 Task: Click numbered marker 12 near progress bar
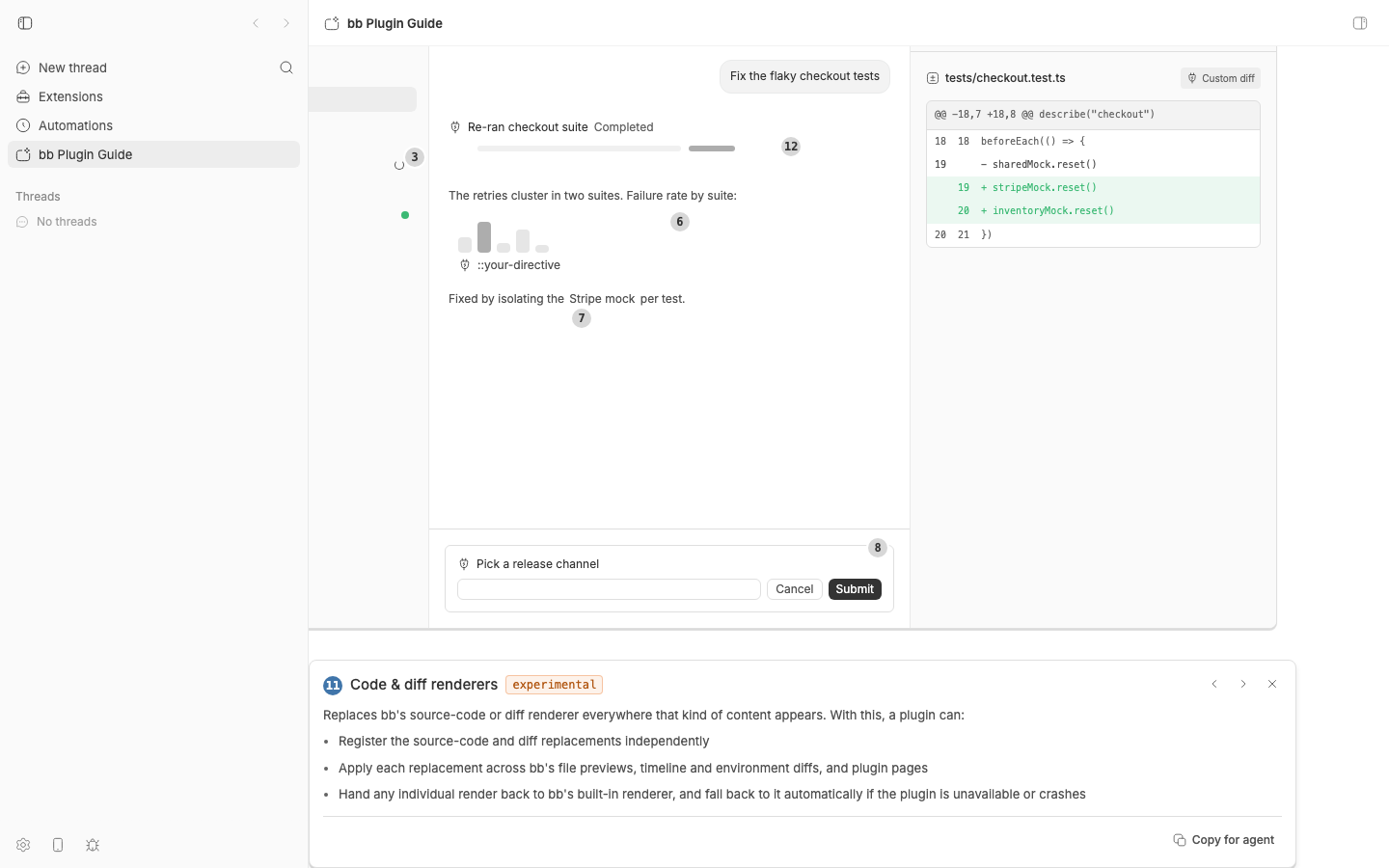791,147
